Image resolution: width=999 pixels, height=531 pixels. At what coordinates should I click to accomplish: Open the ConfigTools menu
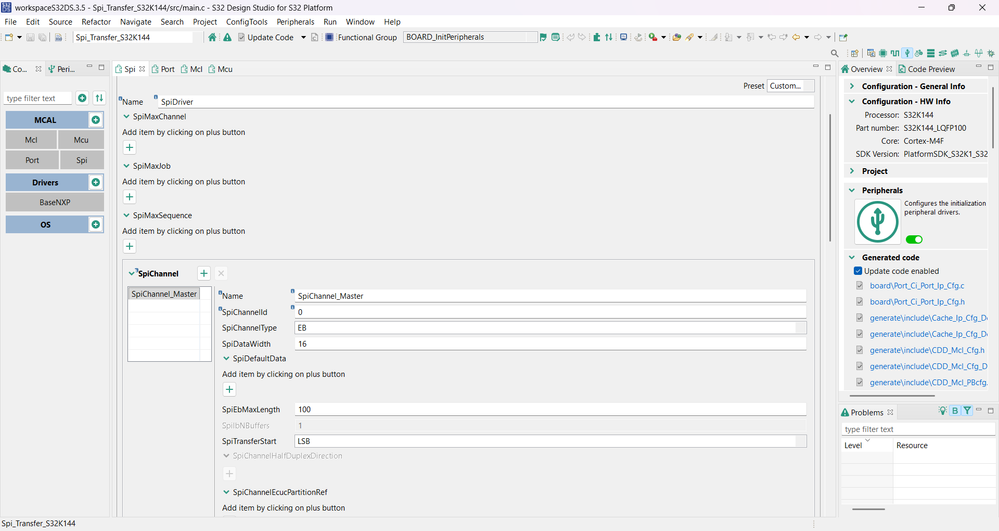[x=247, y=22]
